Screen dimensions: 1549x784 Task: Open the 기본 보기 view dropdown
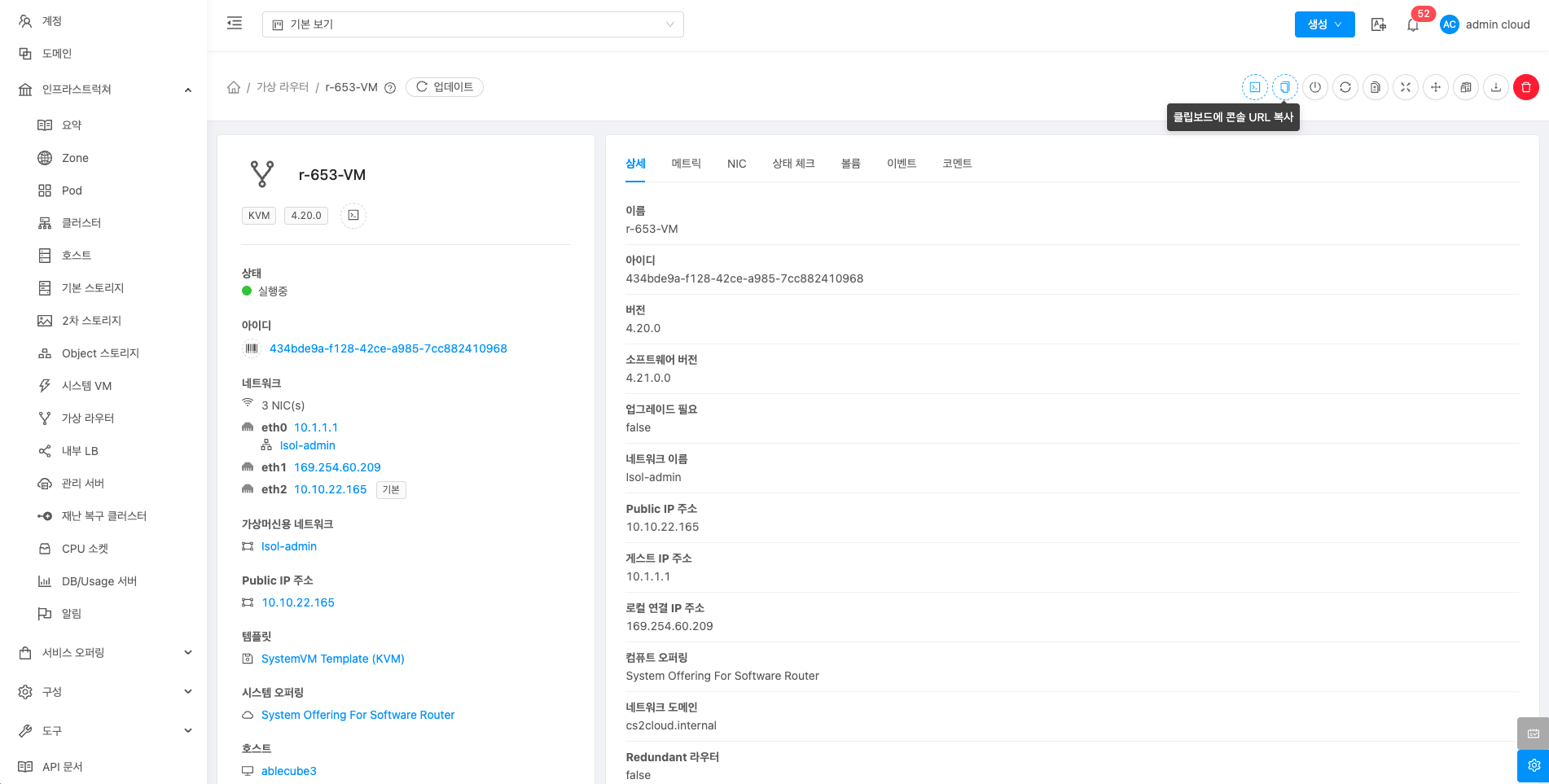click(x=472, y=24)
